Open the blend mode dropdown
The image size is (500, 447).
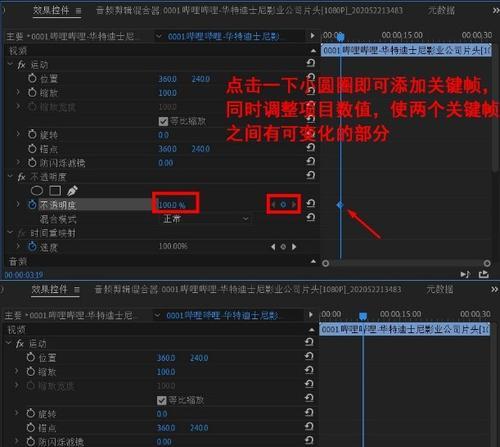[206, 219]
